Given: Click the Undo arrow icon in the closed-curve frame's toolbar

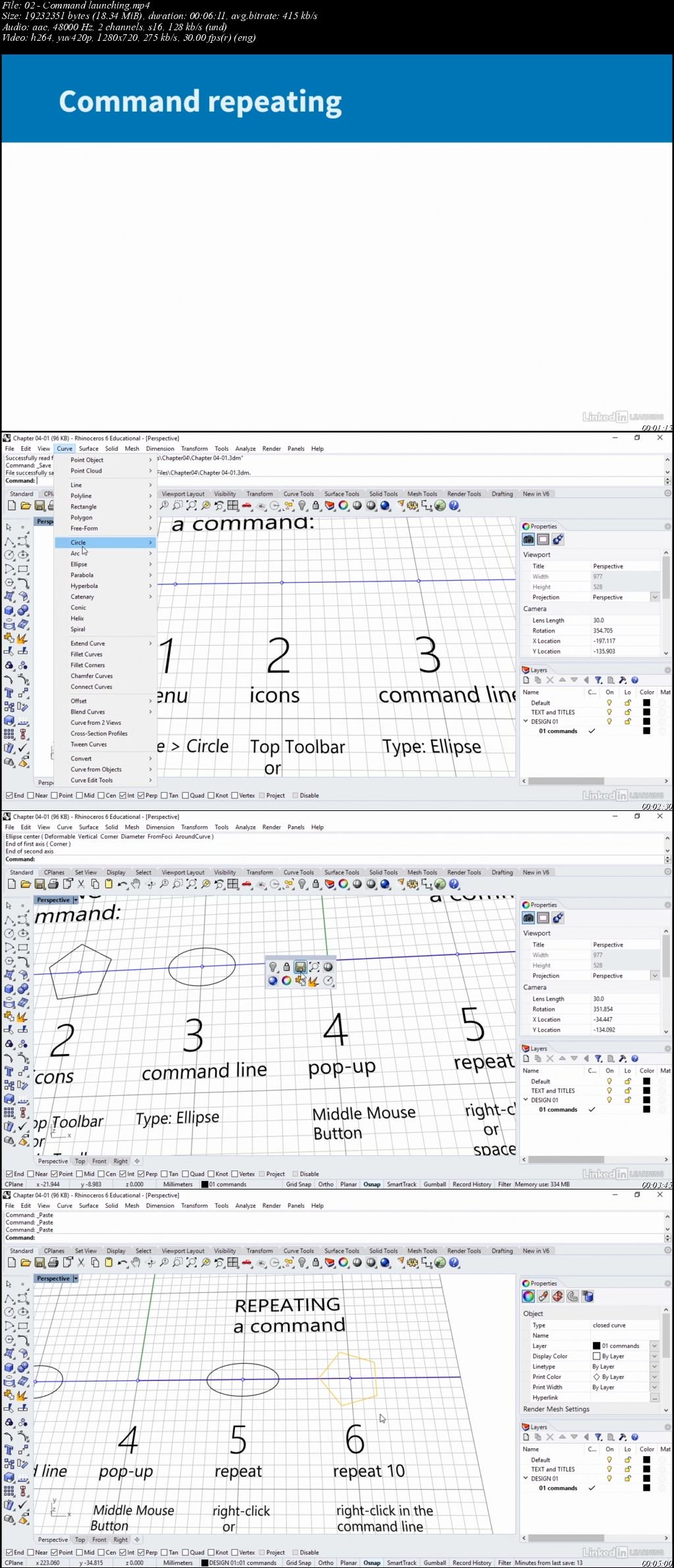Looking at the screenshot, I should [122, 1263].
